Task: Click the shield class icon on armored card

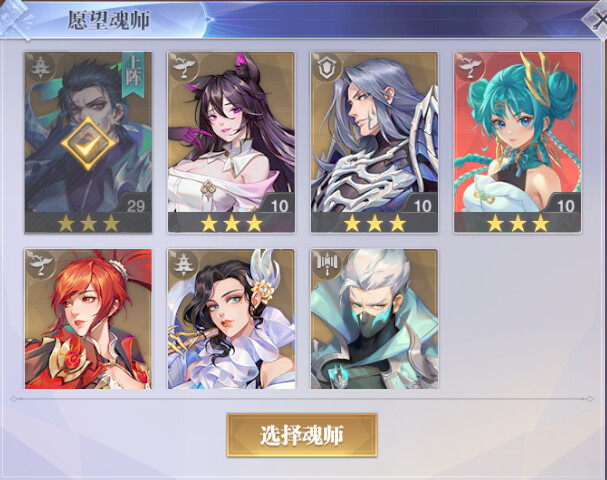Action: pos(326,68)
